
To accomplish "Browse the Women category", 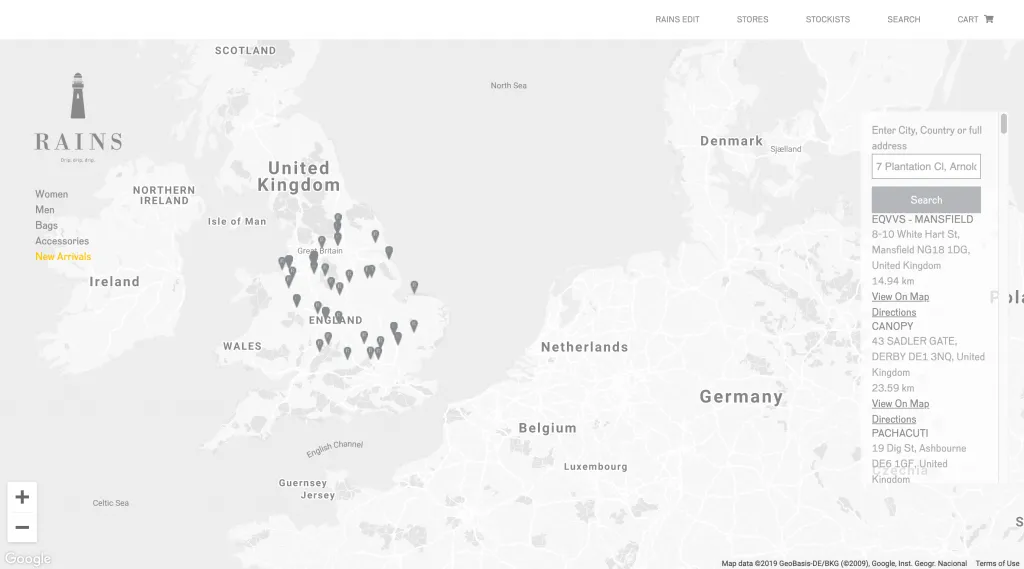I will click(52, 194).
